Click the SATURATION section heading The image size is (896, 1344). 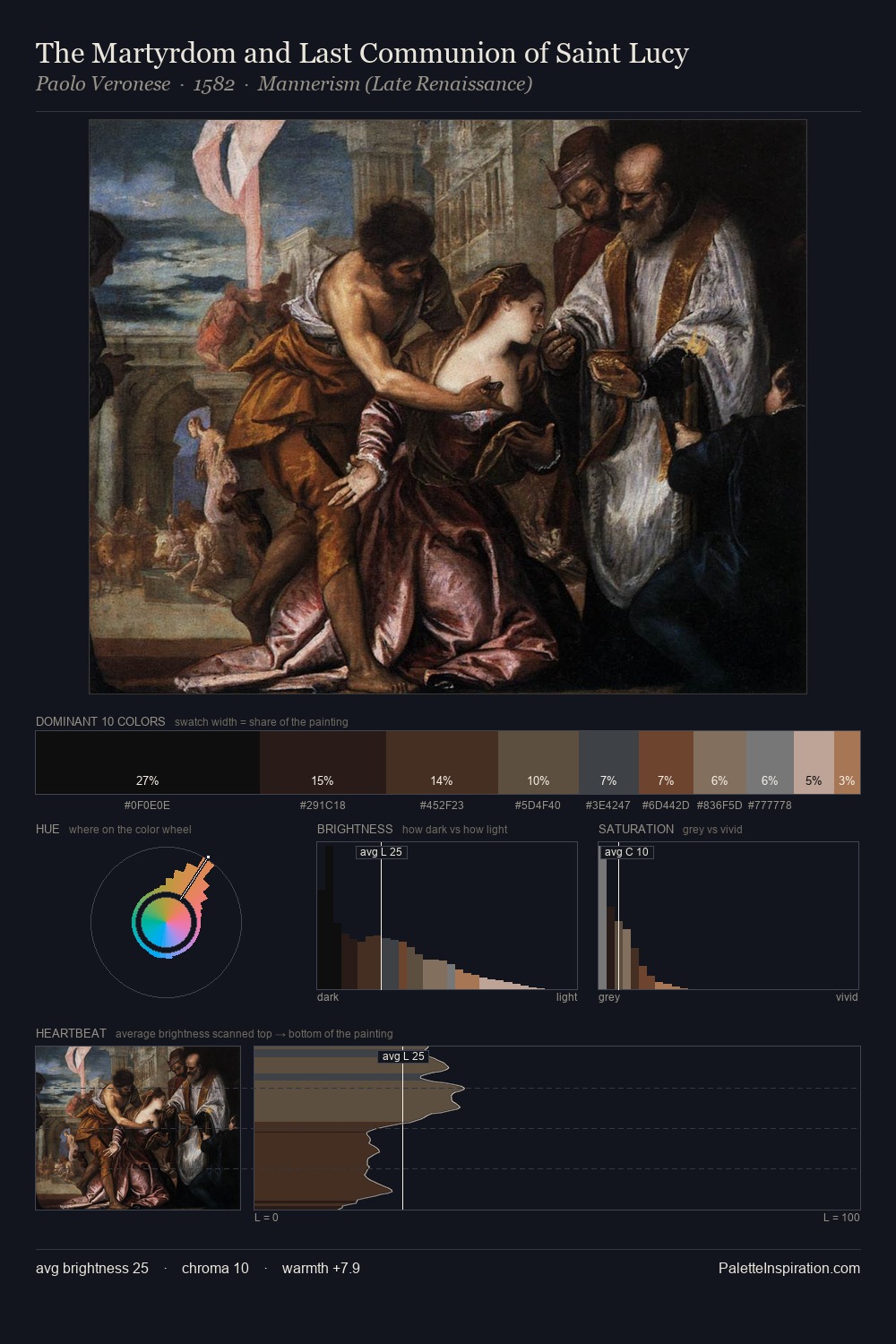click(x=636, y=829)
